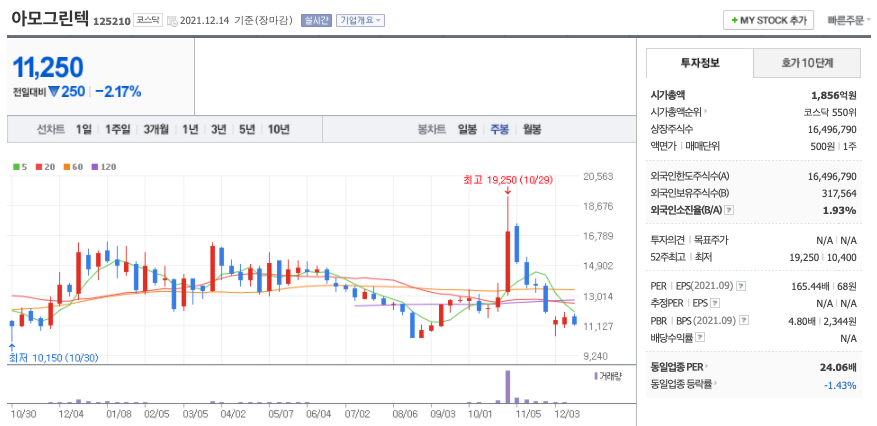Click the 4.80배 PBR value
Image resolution: width=877 pixels, height=426 pixels.
pyautogui.click(x=801, y=321)
